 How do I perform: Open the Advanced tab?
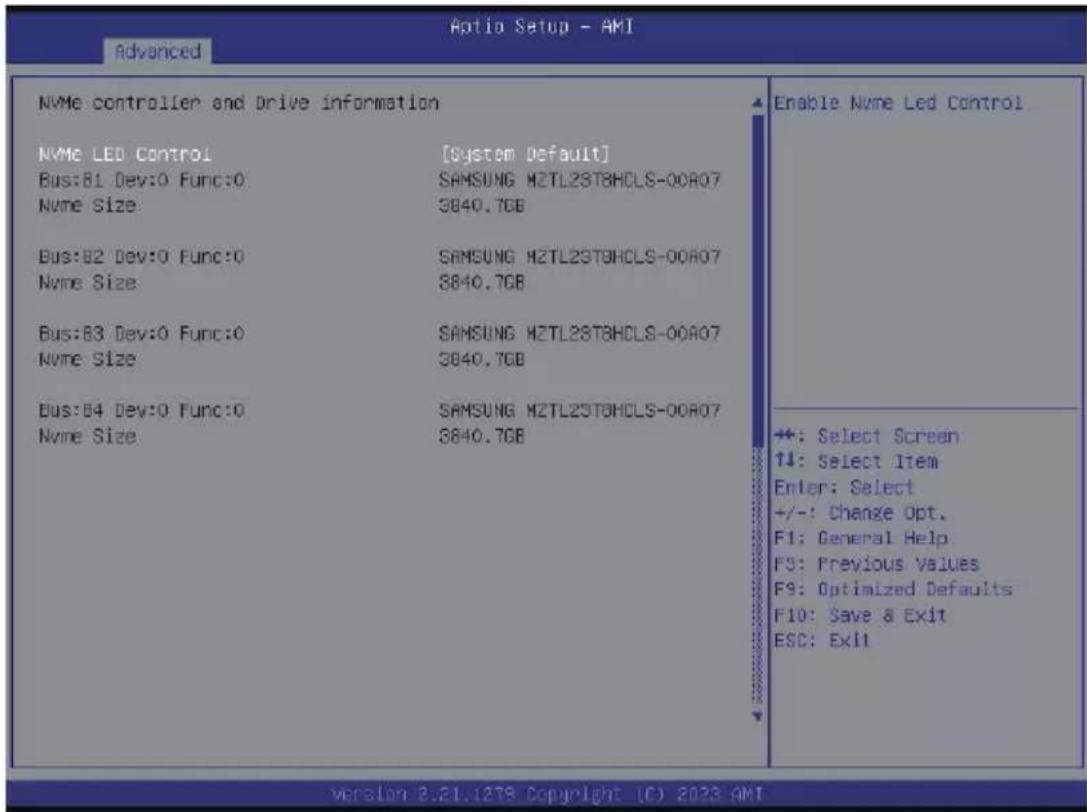157,51
